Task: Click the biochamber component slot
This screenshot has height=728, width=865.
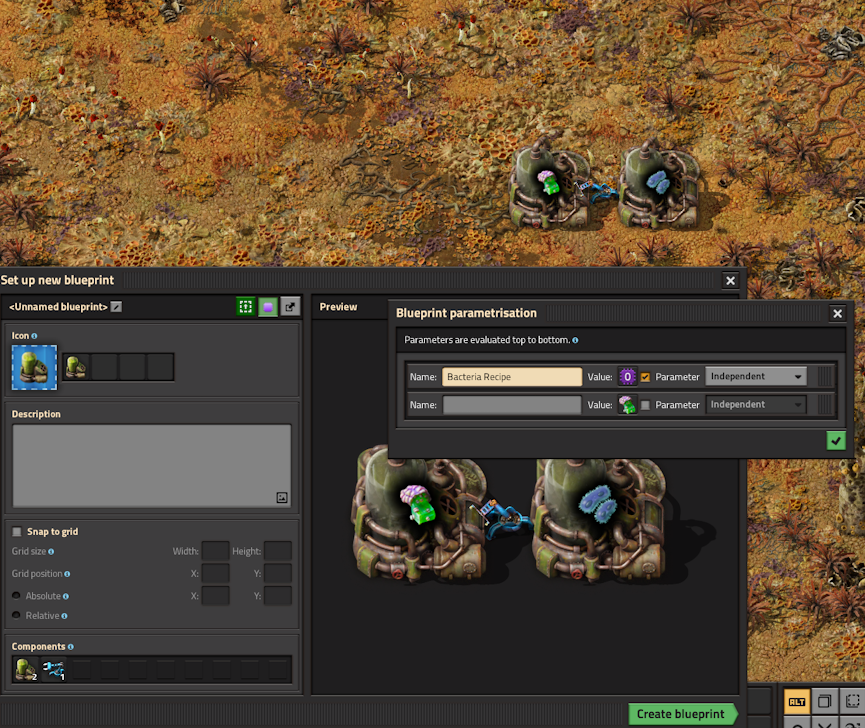Action: (x=26, y=670)
